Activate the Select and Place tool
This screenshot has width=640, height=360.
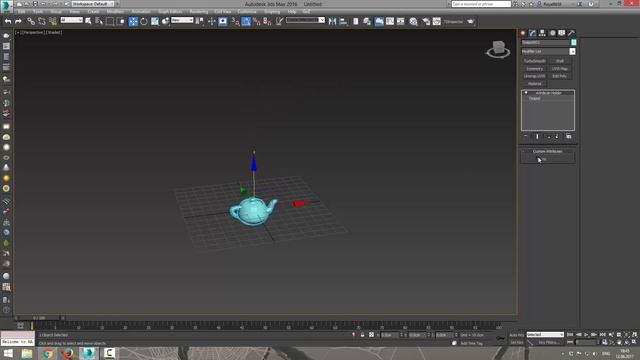click(x=165, y=21)
